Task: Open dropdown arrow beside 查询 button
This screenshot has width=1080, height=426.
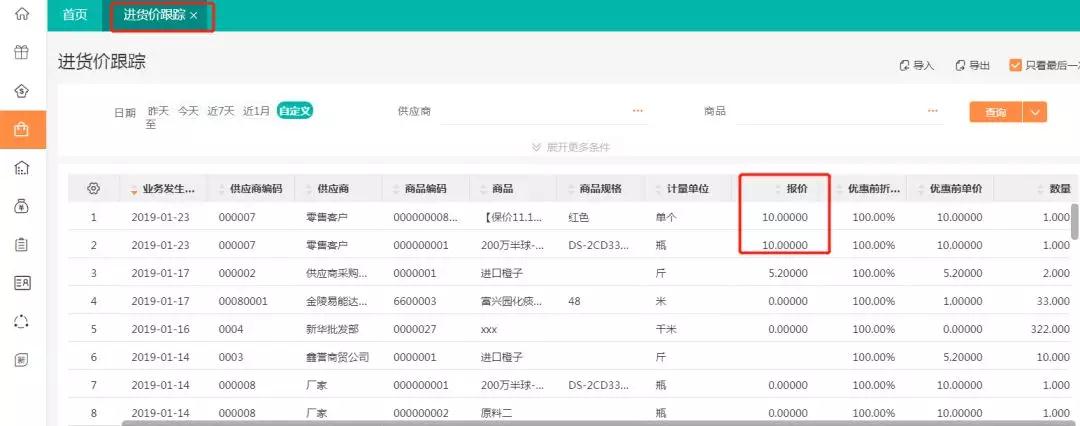Action: [1035, 112]
